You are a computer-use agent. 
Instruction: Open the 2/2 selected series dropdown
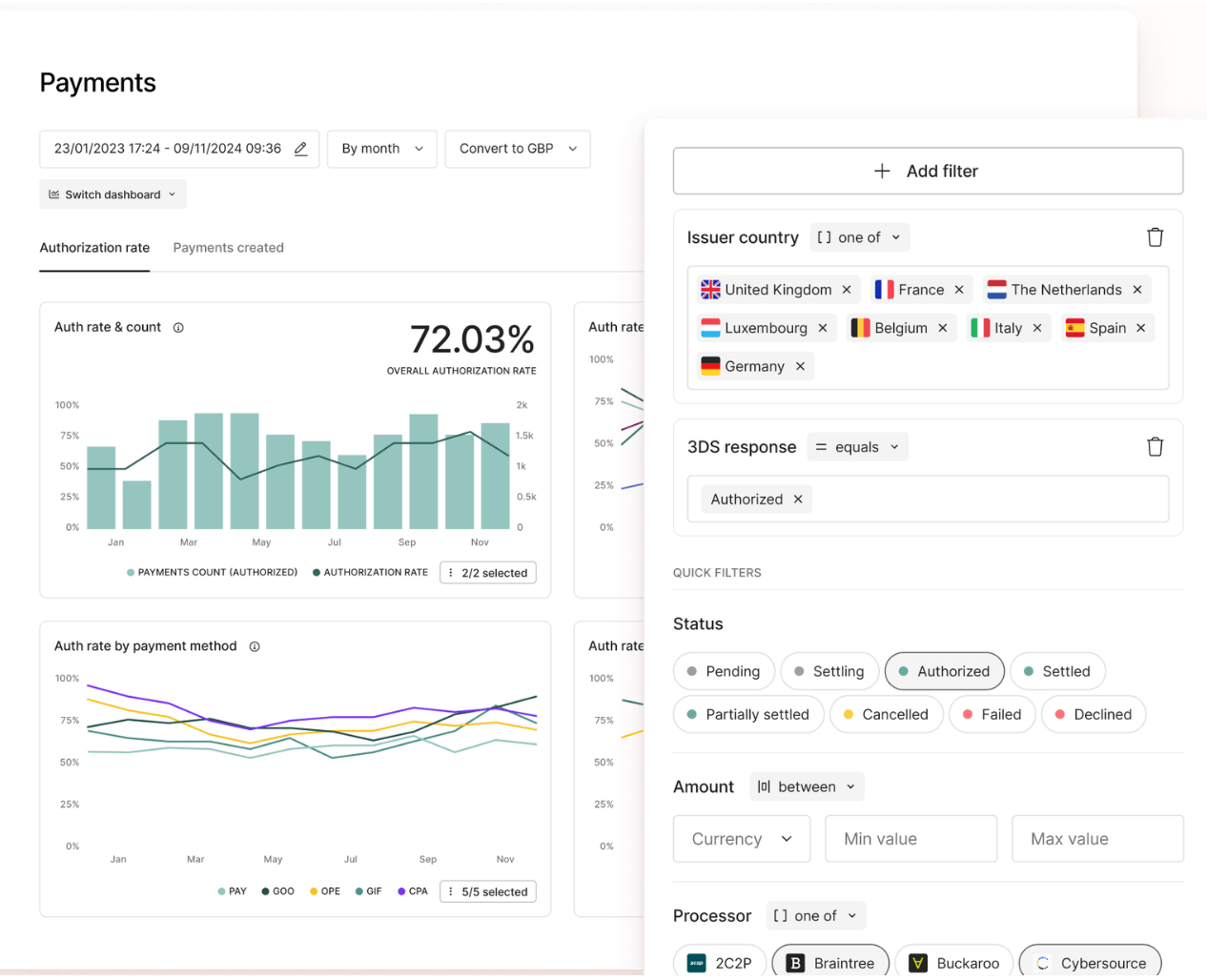pyautogui.click(x=488, y=573)
